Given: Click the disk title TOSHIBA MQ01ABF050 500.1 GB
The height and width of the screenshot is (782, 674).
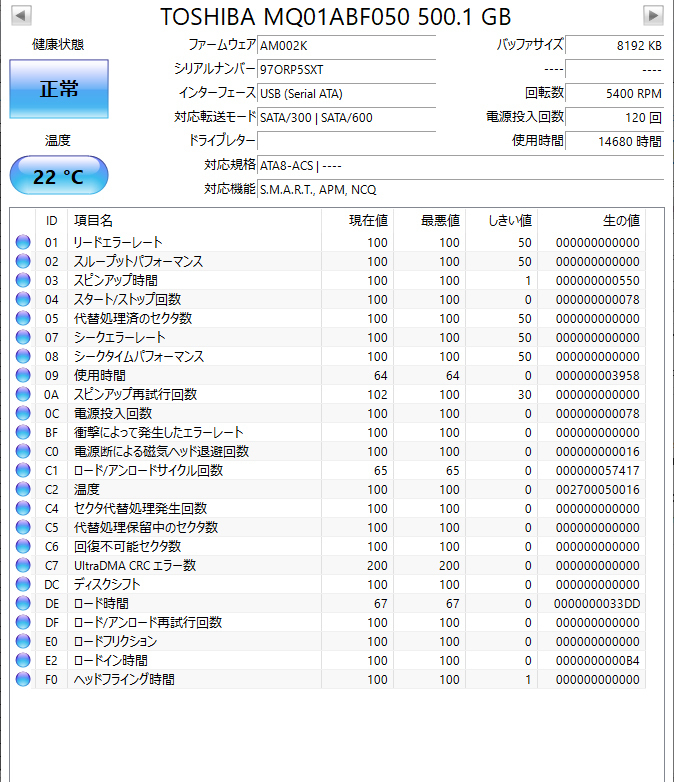Looking at the screenshot, I should pos(336,17).
